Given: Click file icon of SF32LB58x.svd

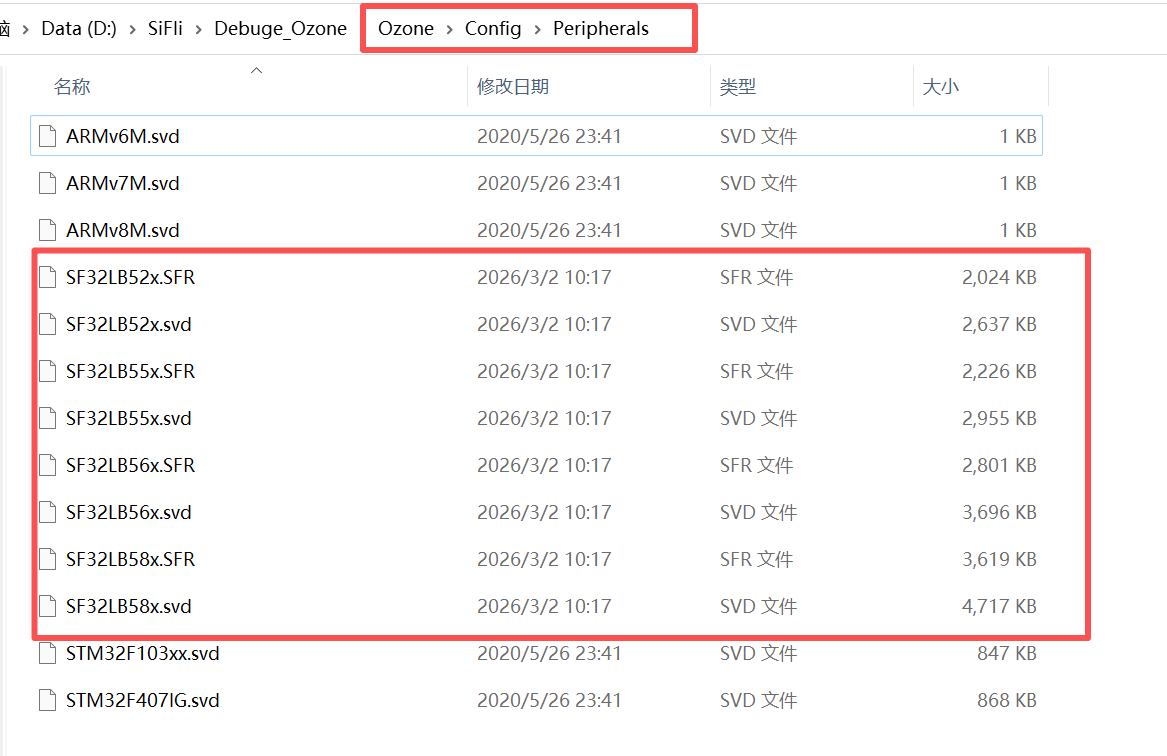Looking at the screenshot, I should [x=48, y=606].
